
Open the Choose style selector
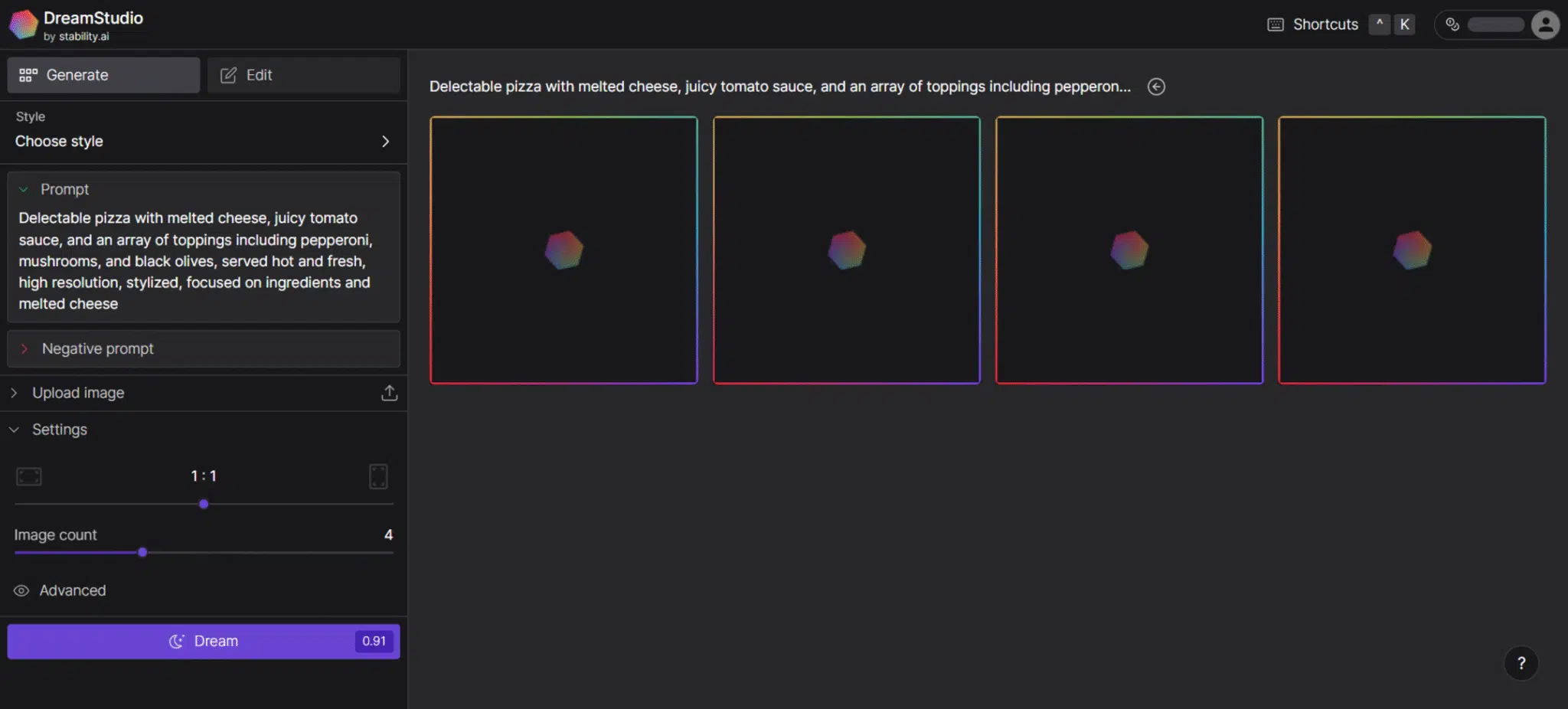(x=203, y=141)
